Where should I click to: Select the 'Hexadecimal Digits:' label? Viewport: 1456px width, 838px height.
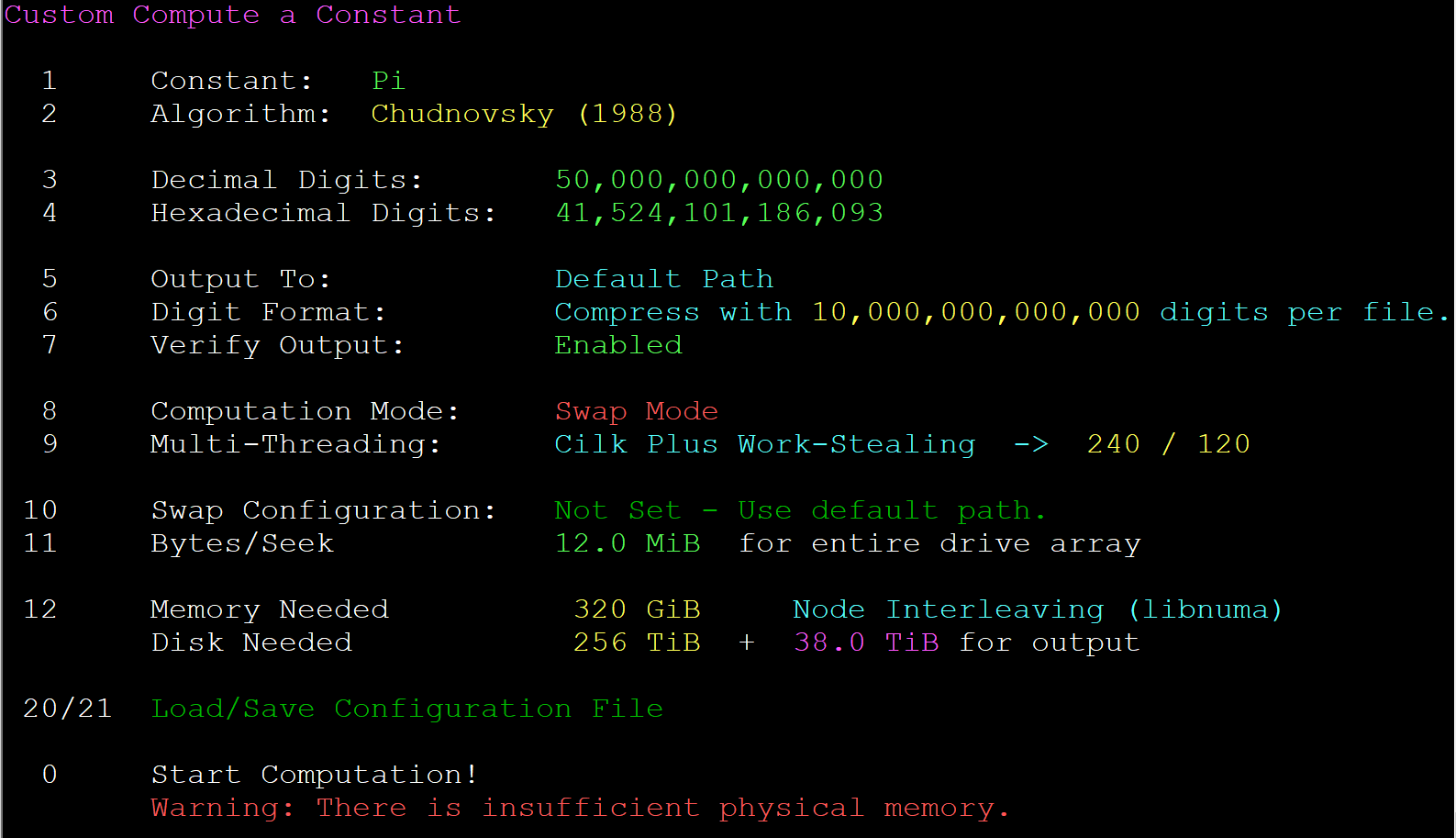pyautogui.click(x=323, y=213)
